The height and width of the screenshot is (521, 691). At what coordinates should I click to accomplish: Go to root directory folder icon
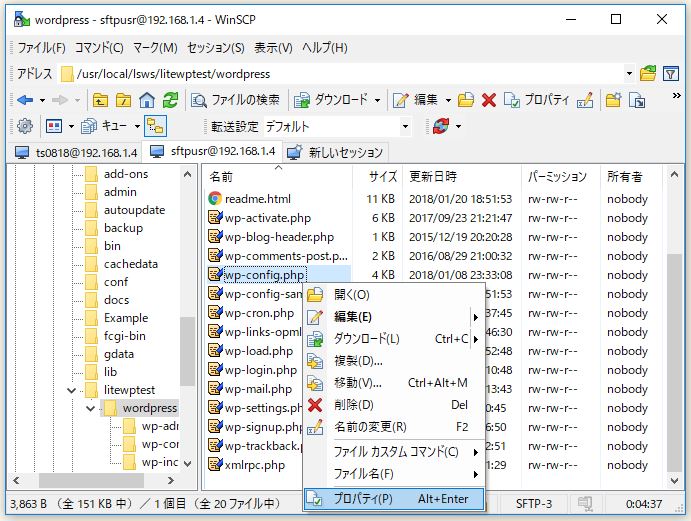tap(123, 100)
